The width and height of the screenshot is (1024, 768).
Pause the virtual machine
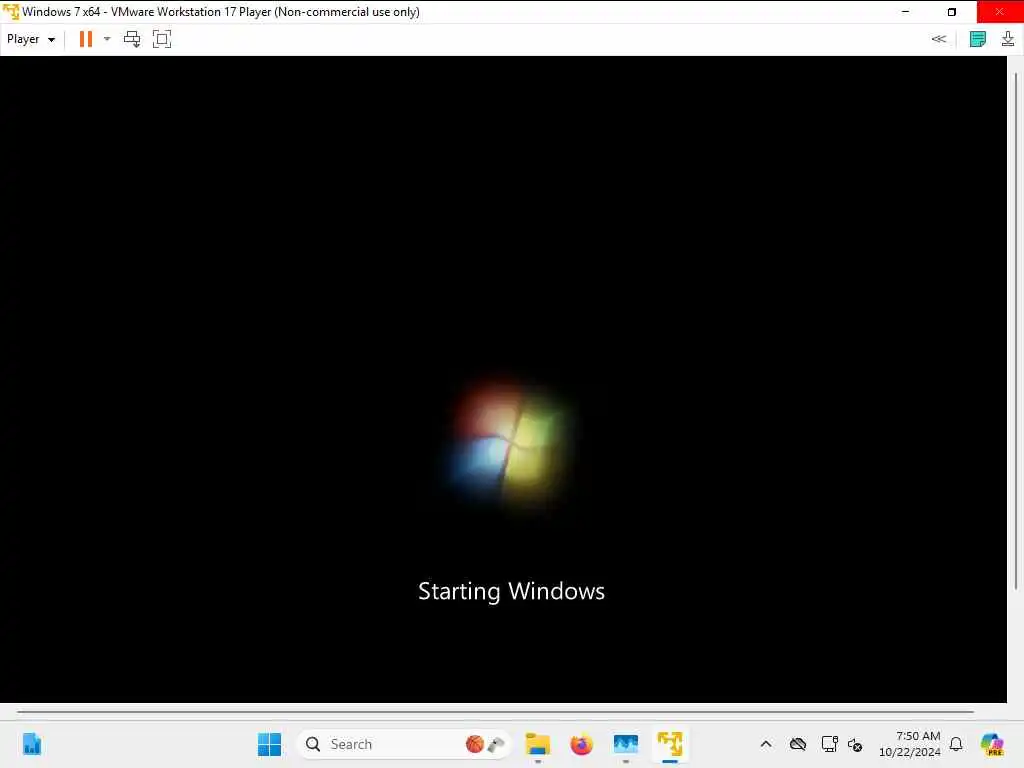pos(86,39)
